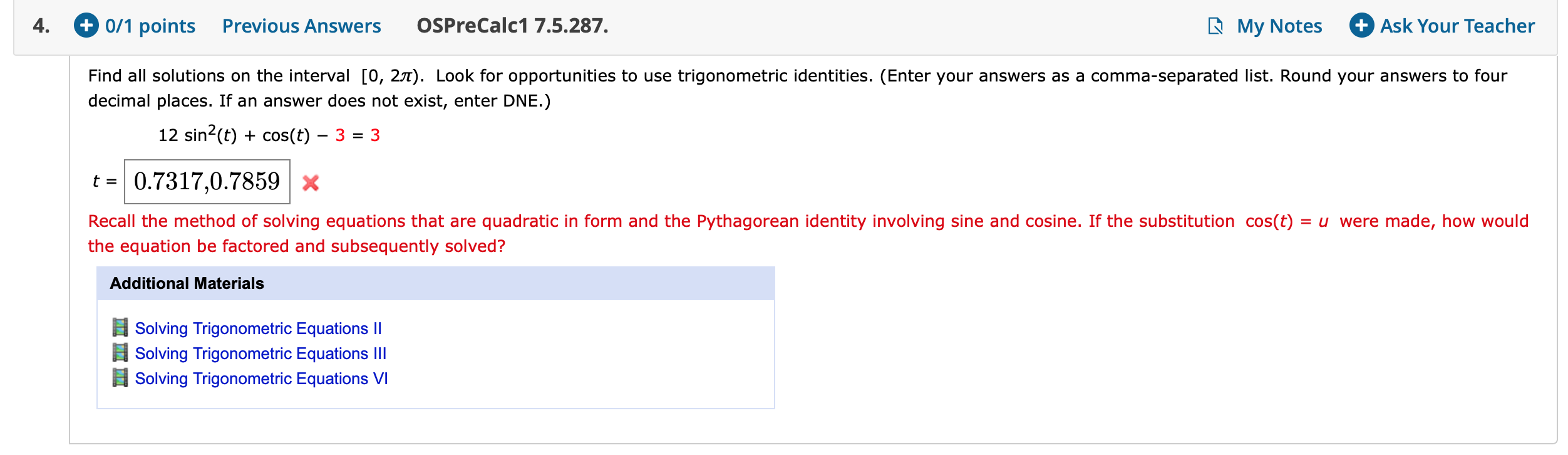Click the My Notes page icon
Image resolution: width=1568 pixels, height=455 pixels.
(1216, 26)
